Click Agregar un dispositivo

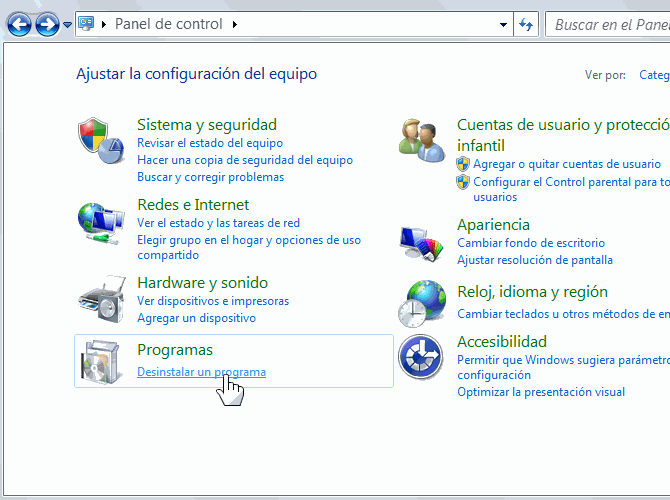pyautogui.click(x=196, y=318)
